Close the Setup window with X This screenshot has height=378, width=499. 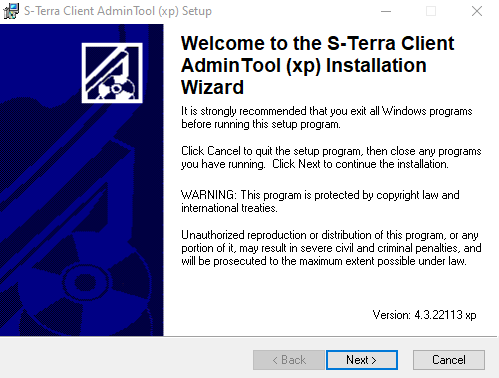[477, 11]
